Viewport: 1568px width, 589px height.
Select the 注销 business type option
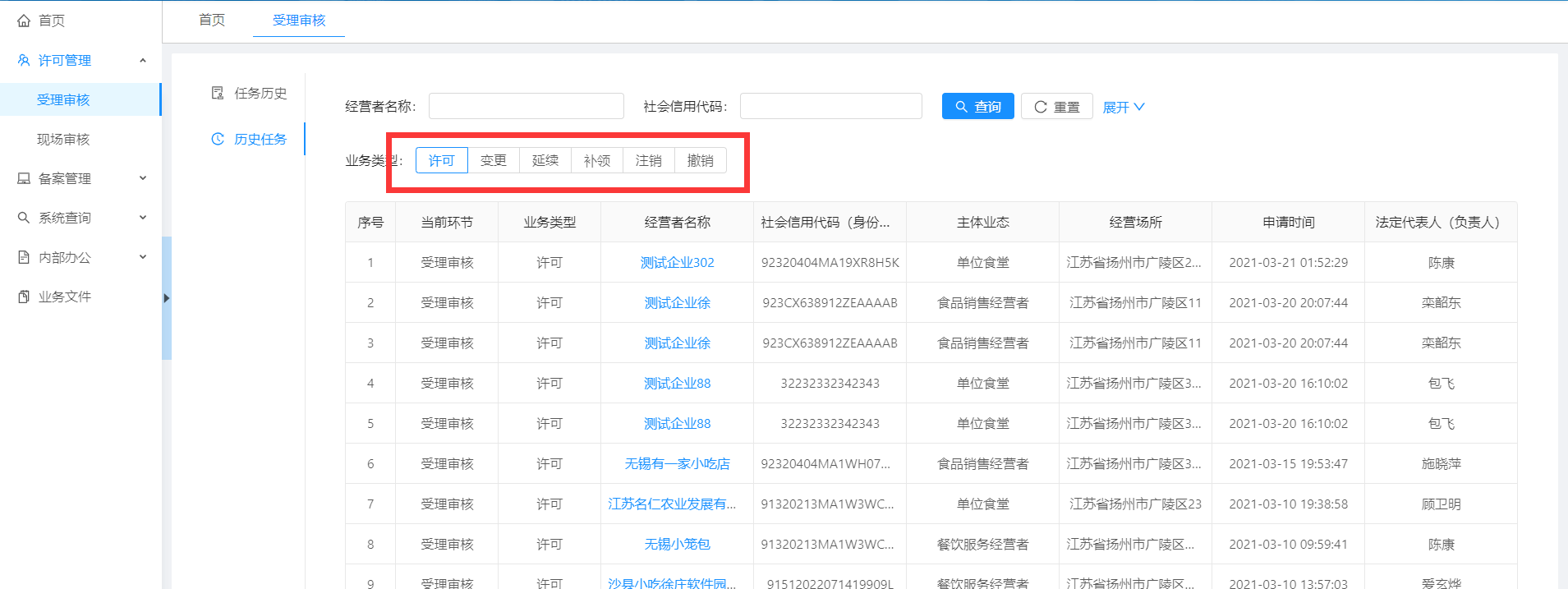tap(649, 160)
